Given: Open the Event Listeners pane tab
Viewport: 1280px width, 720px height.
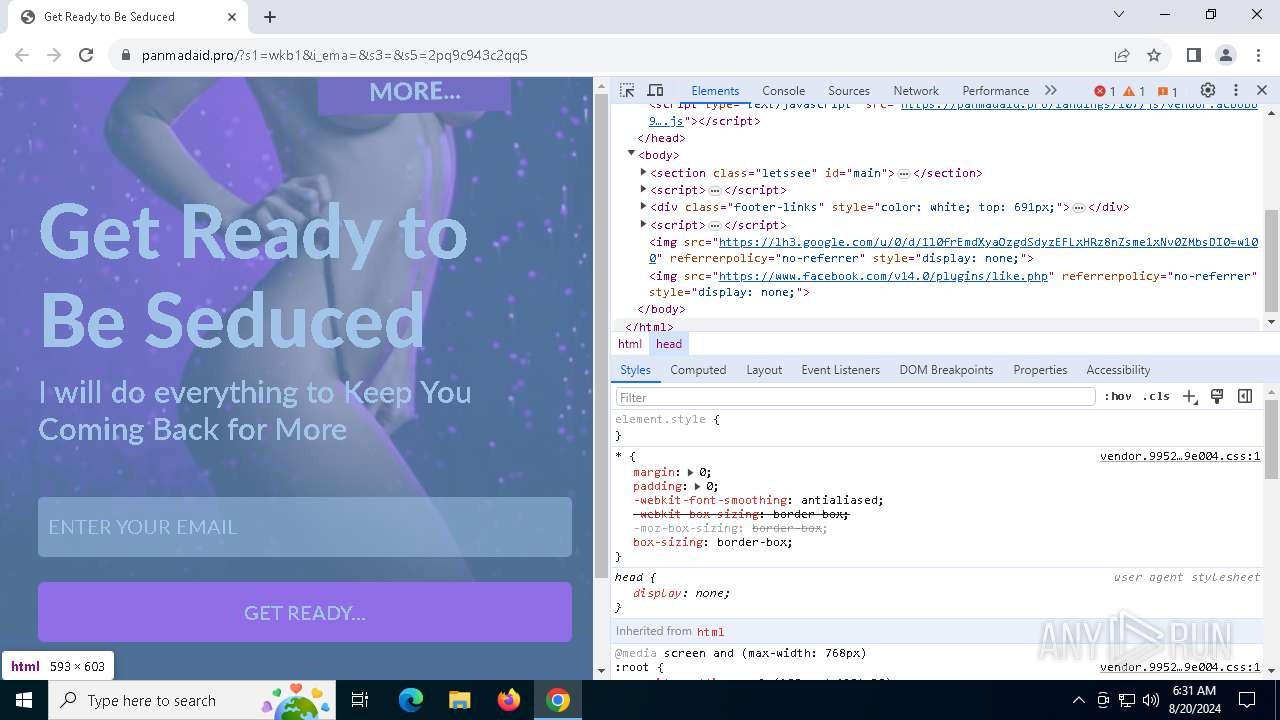Looking at the screenshot, I should [x=840, y=370].
